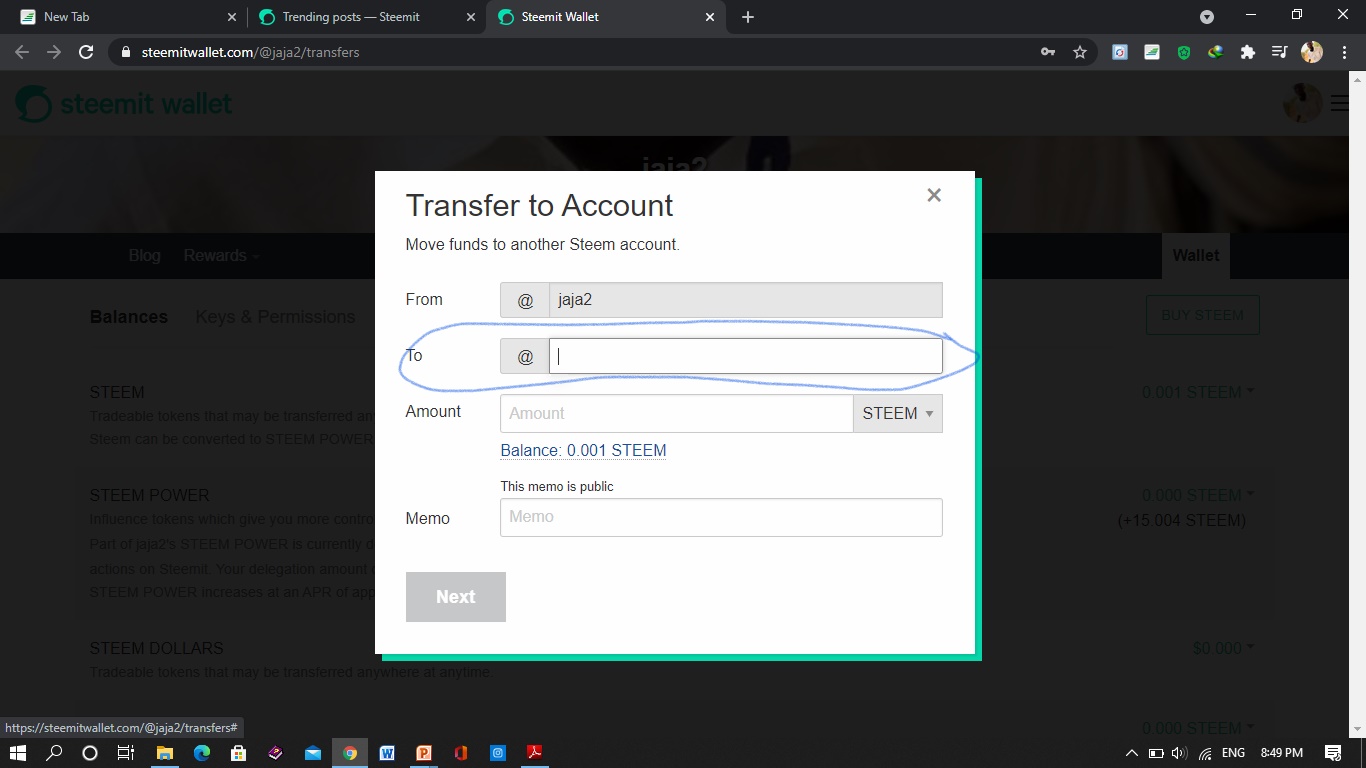Open the STEEM currency dropdown next to Amount
1366x768 pixels.
point(897,413)
